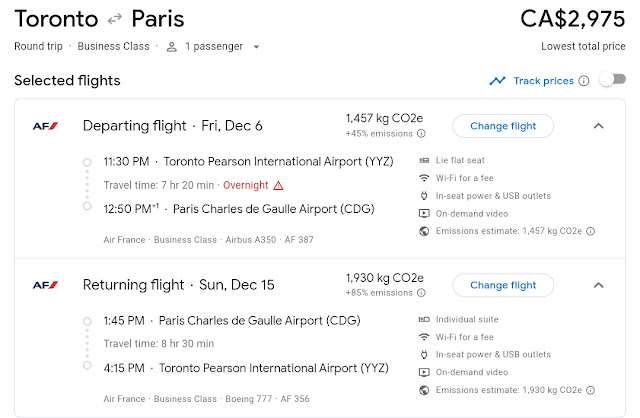Open info for 1,457 kg emissions estimate

click(591, 231)
